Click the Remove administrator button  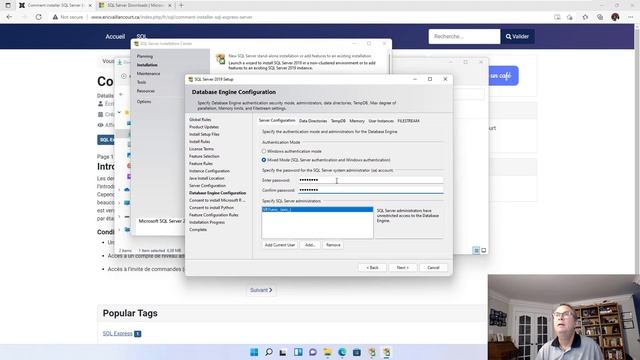333,245
